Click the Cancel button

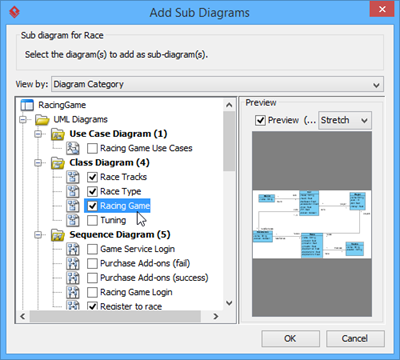pos(355,338)
